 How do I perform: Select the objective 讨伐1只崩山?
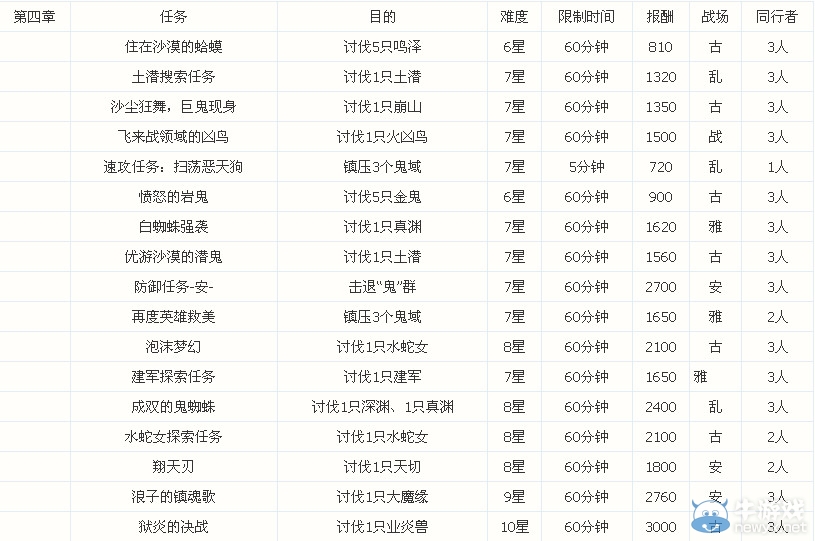pyautogui.click(x=382, y=107)
